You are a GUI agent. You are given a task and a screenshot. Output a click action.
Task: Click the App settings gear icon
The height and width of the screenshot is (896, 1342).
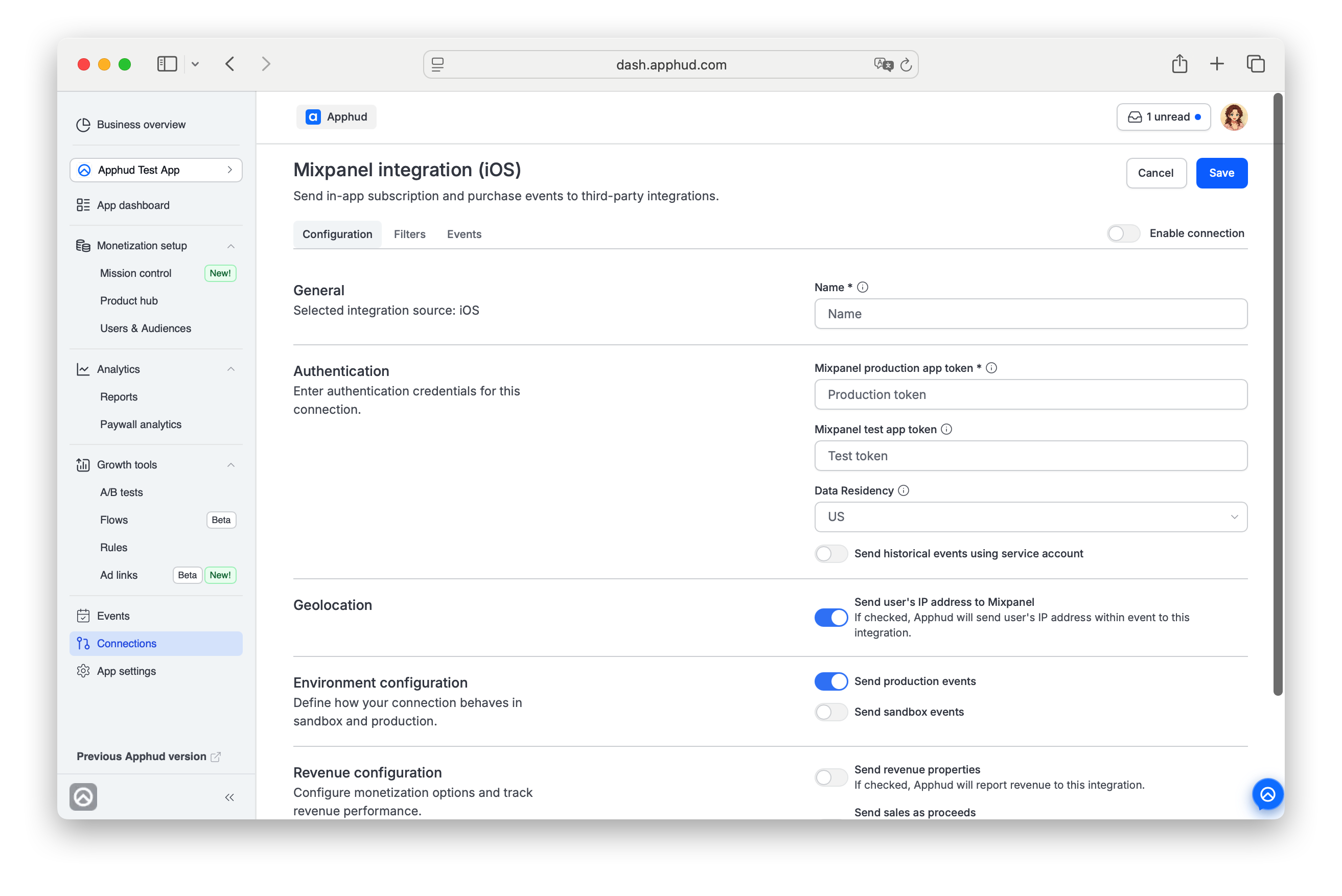83,671
